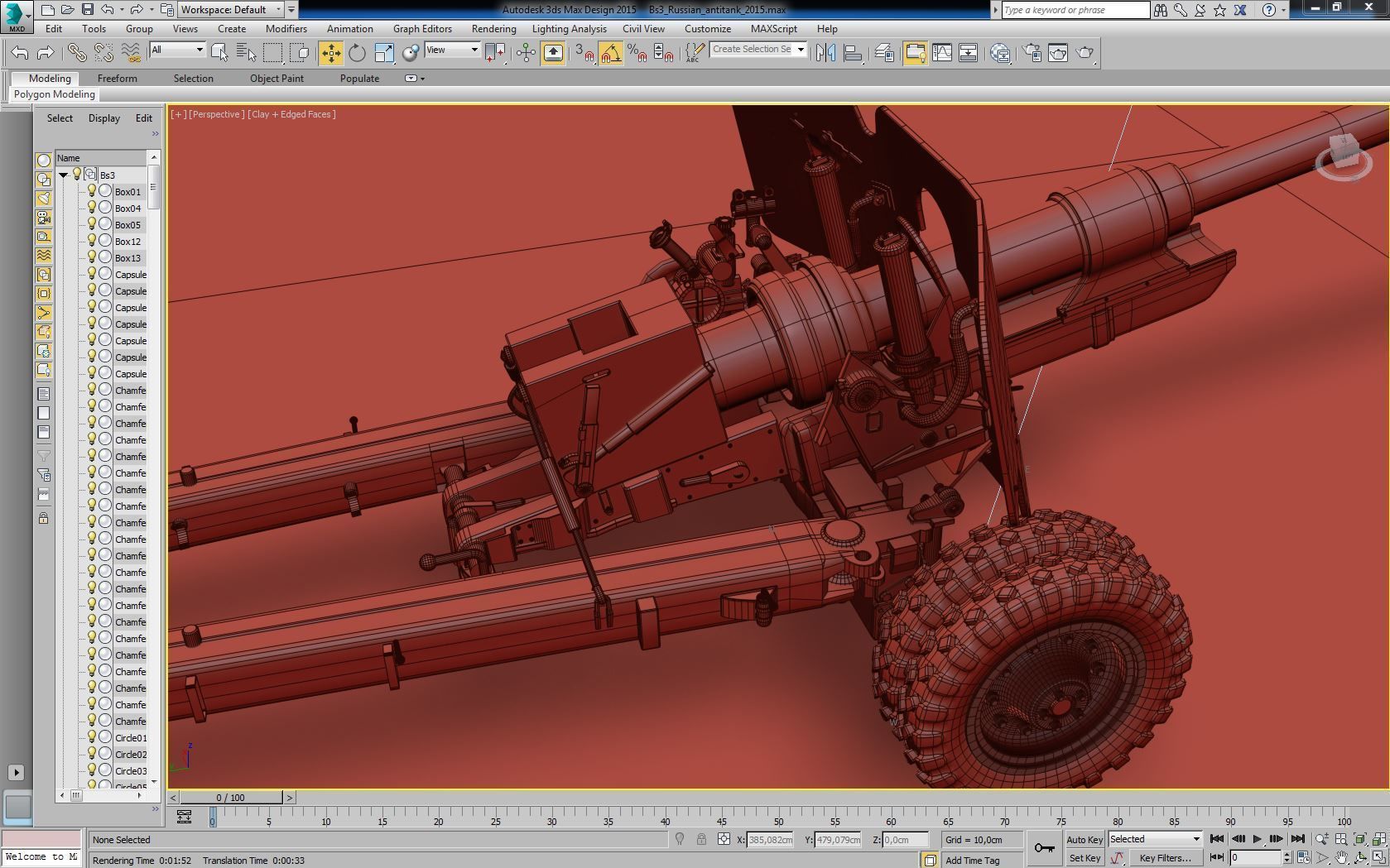Open the Schematic View
This screenshot has height=868, width=1390.
968,53
